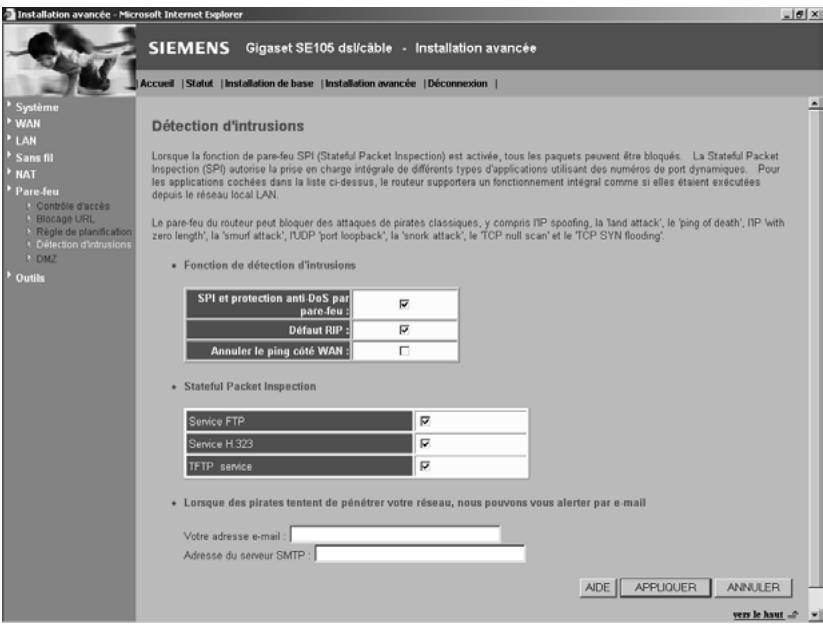Follow the 'vers le haut' link
Image resolution: width=823 pixels, height=624 pixels.
758,614
